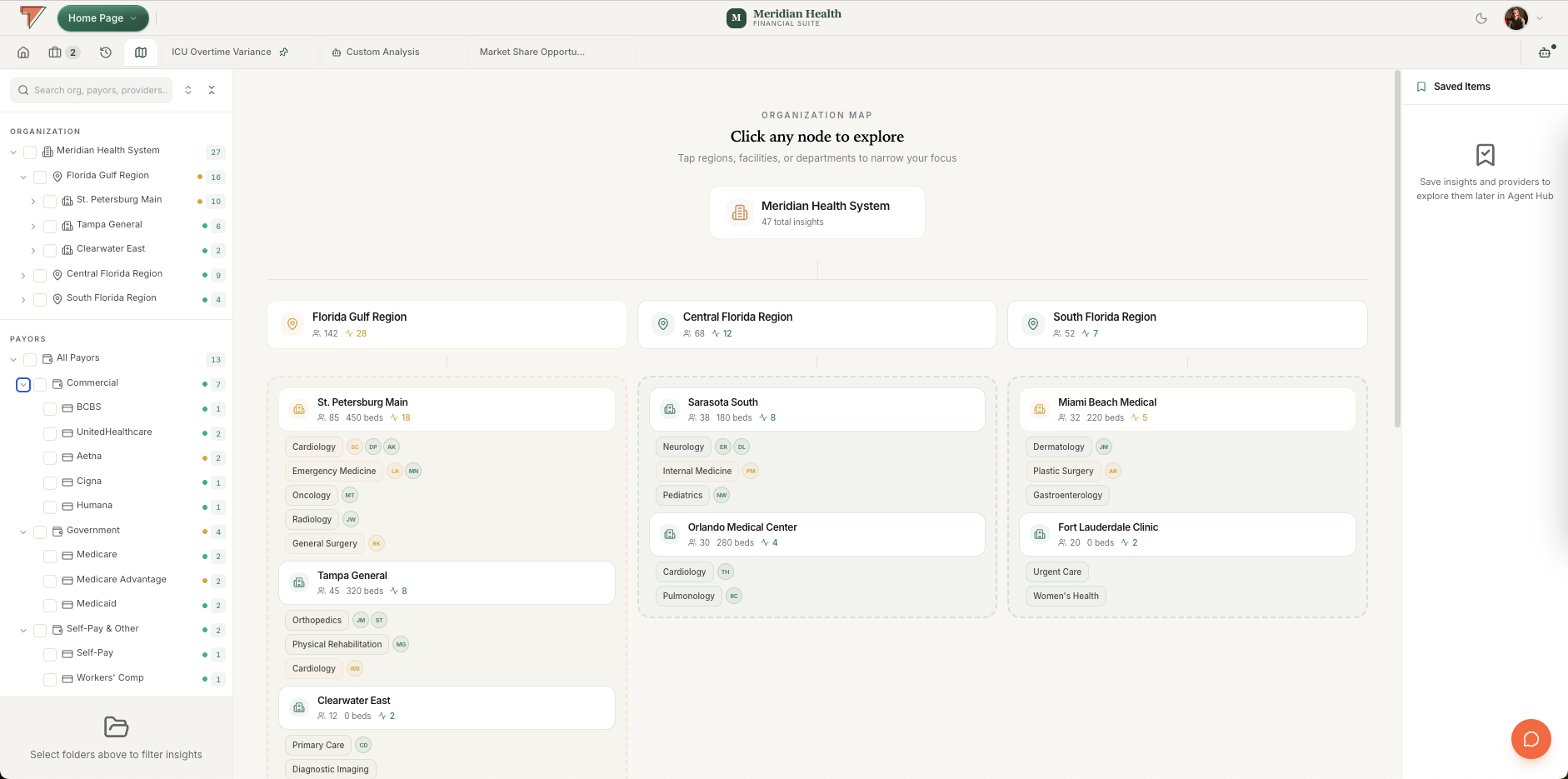Open the MT provider badge beside Oncology
Image resolution: width=1568 pixels, height=779 pixels.
click(x=350, y=496)
